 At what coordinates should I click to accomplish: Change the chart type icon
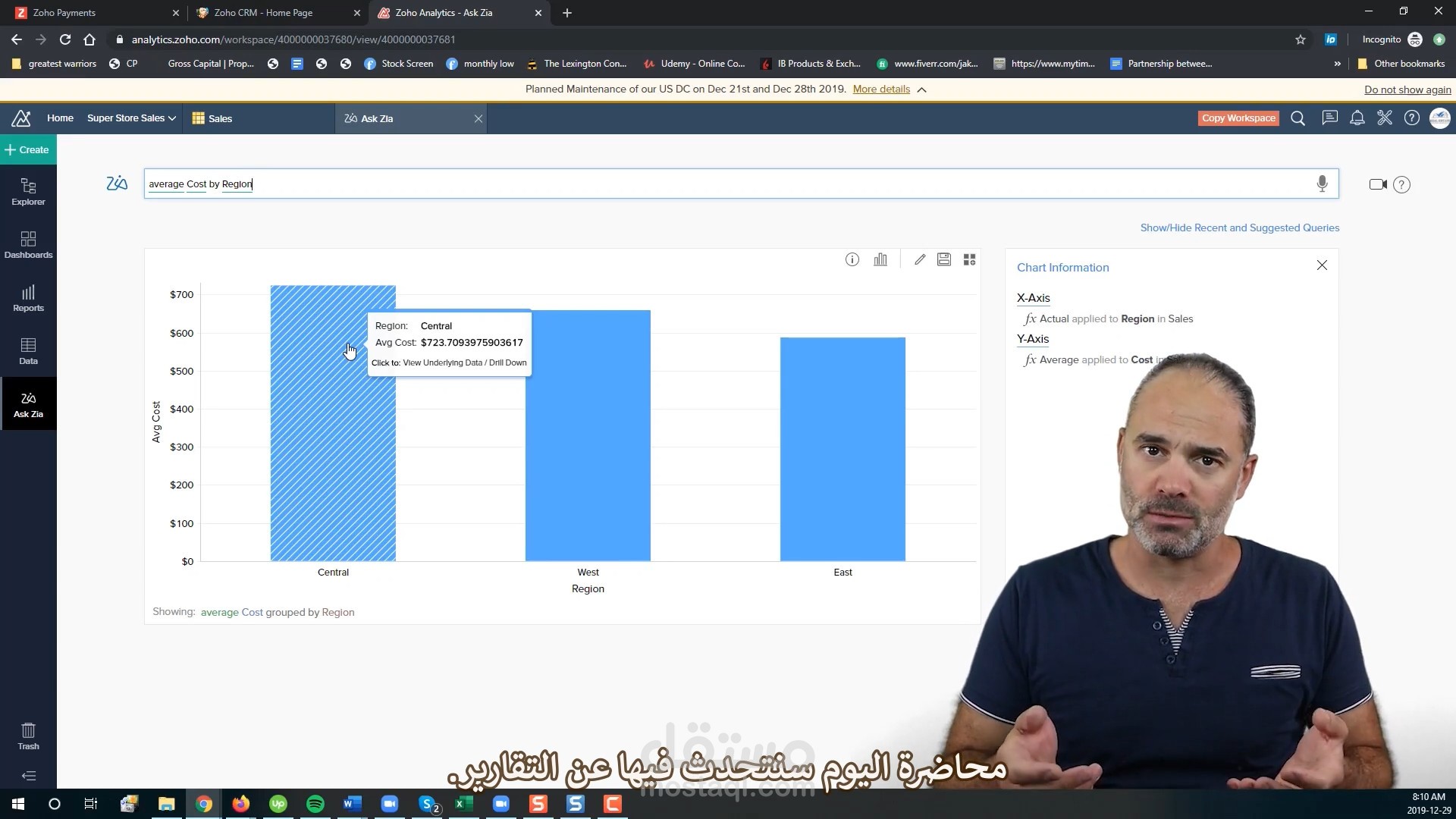880,259
